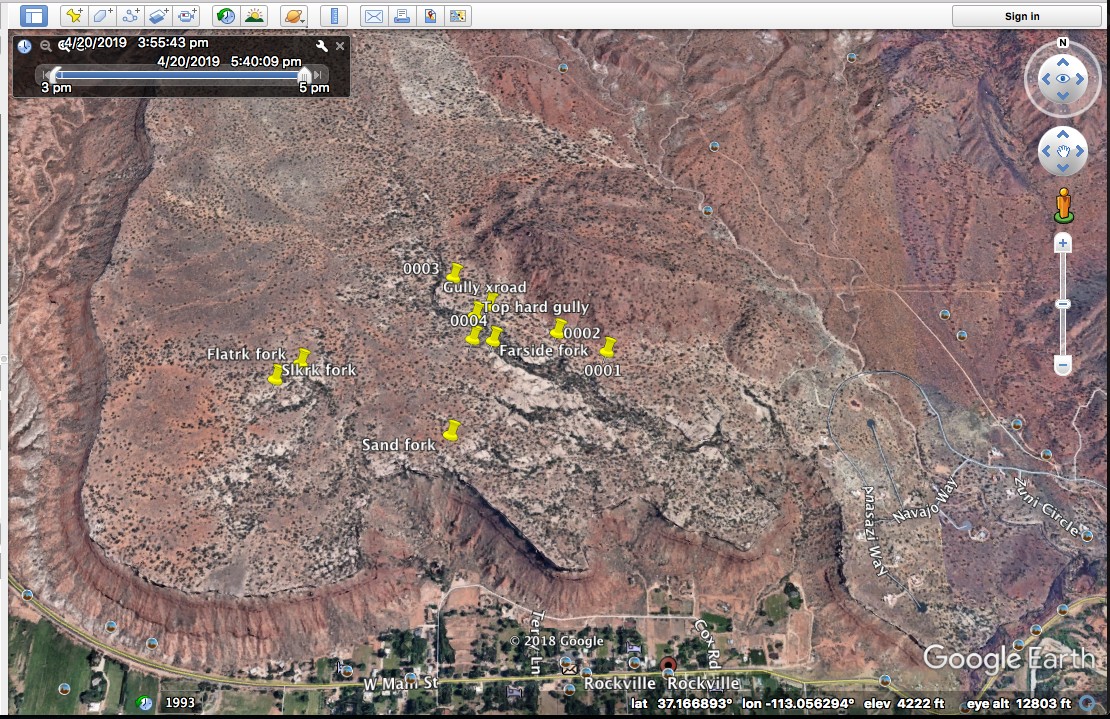
Task: Click the Add Image Overlay icon
Action: [x=159, y=16]
